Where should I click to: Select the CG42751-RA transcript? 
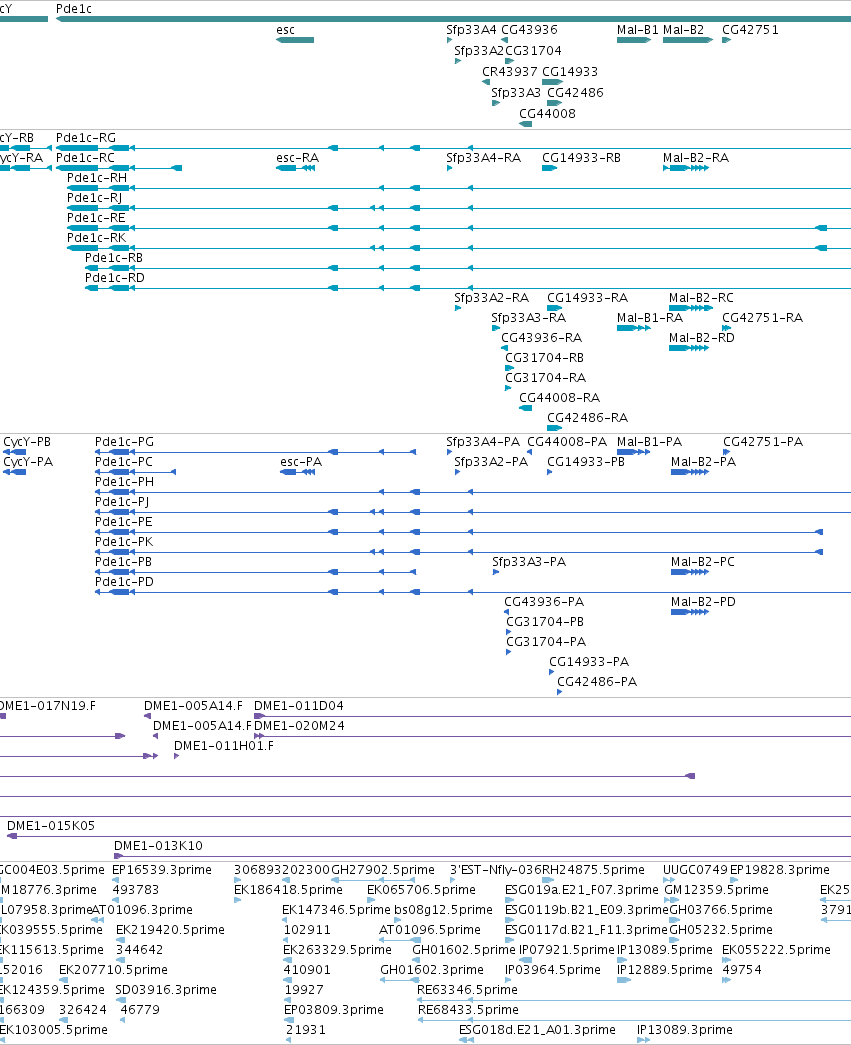coord(762,318)
